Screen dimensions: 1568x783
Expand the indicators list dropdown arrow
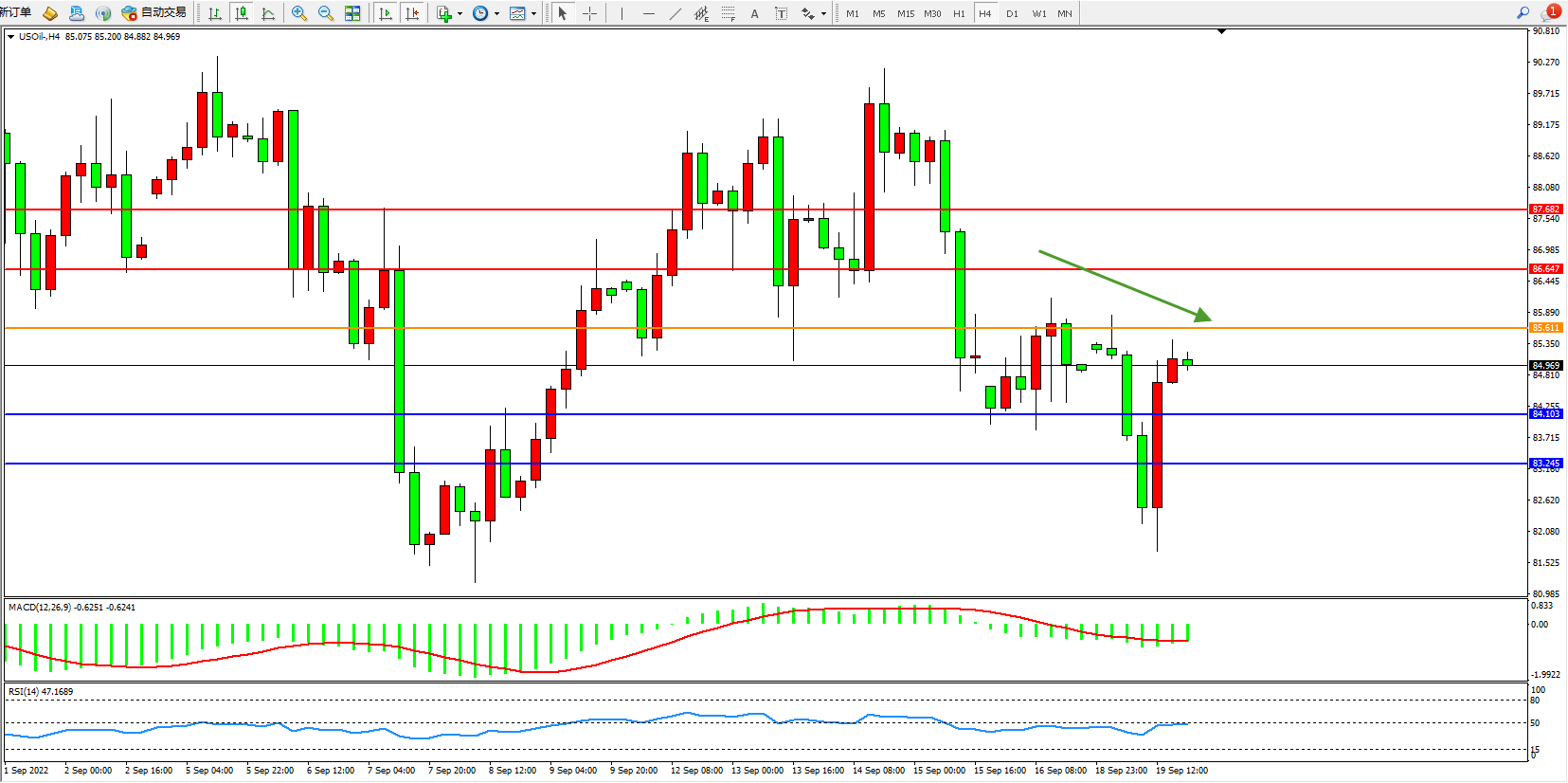[x=460, y=14]
